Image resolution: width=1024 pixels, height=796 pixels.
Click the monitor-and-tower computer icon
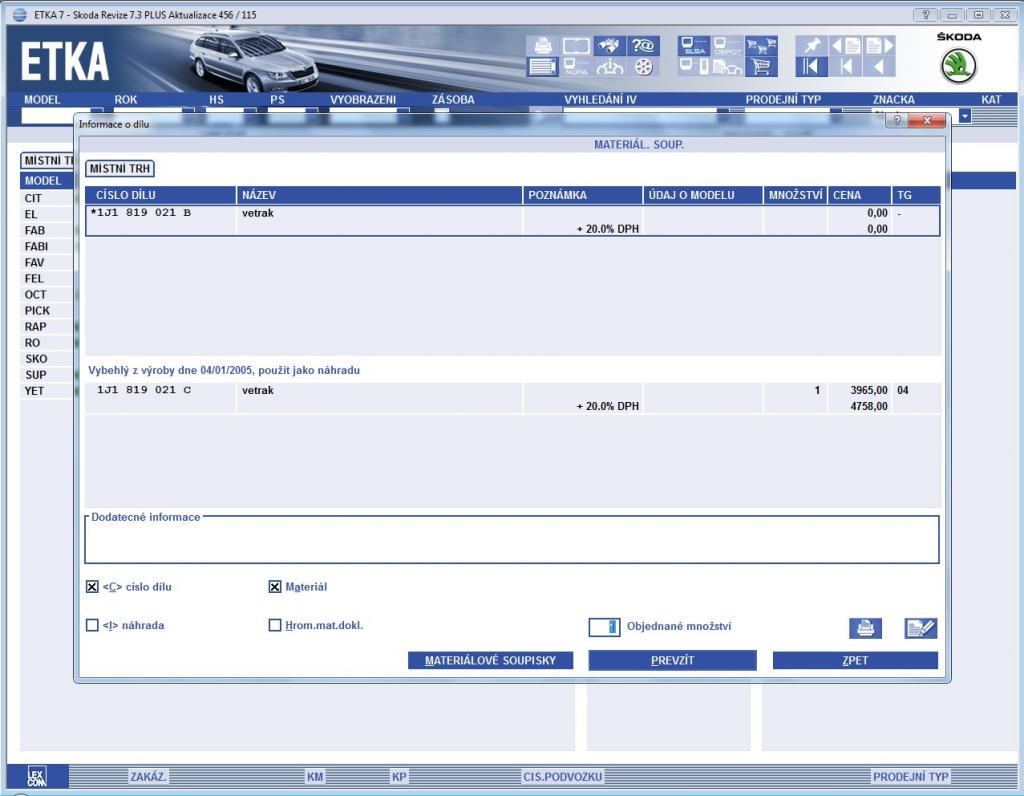(x=694, y=67)
